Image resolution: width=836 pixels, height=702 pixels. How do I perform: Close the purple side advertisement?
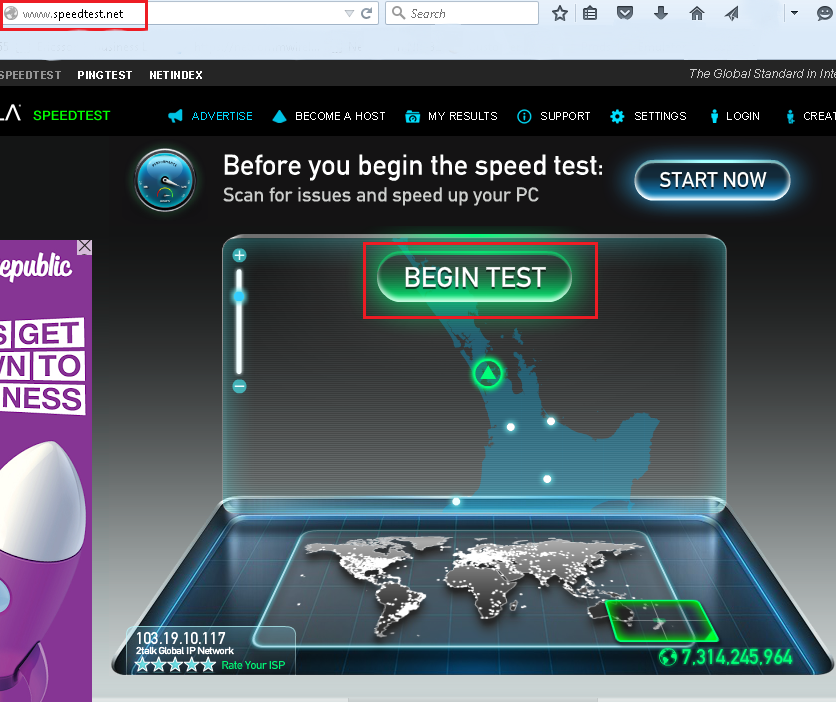(84, 247)
